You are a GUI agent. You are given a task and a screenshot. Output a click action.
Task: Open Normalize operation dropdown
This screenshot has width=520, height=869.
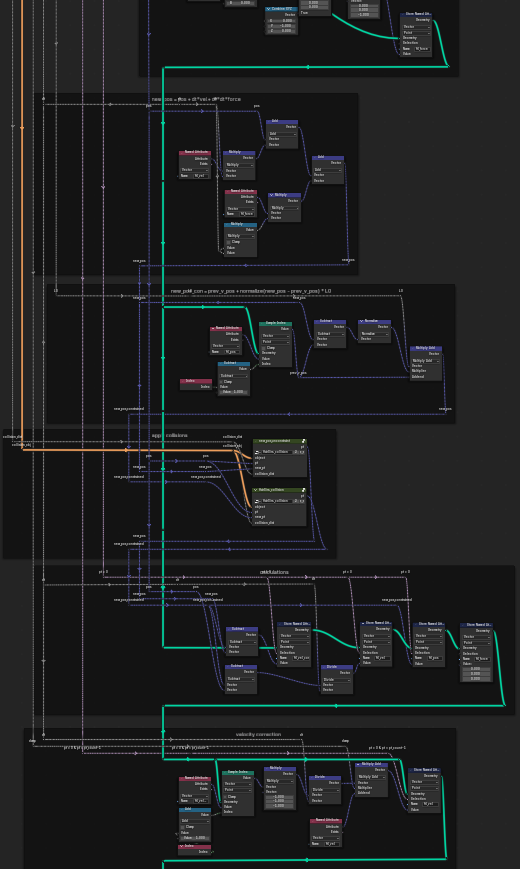[x=374, y=334]
